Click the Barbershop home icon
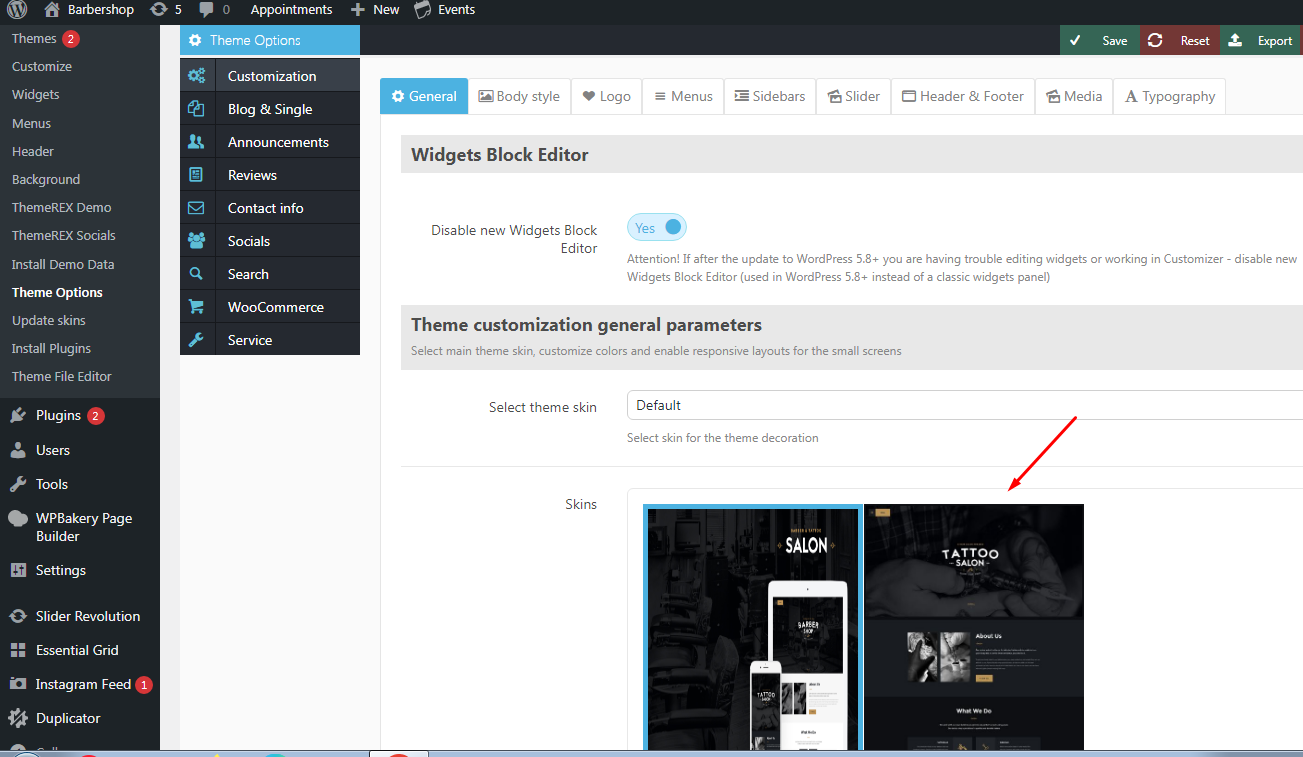Image resolution: width=1303 pixels, height=757 pixels. pos(53,10)
